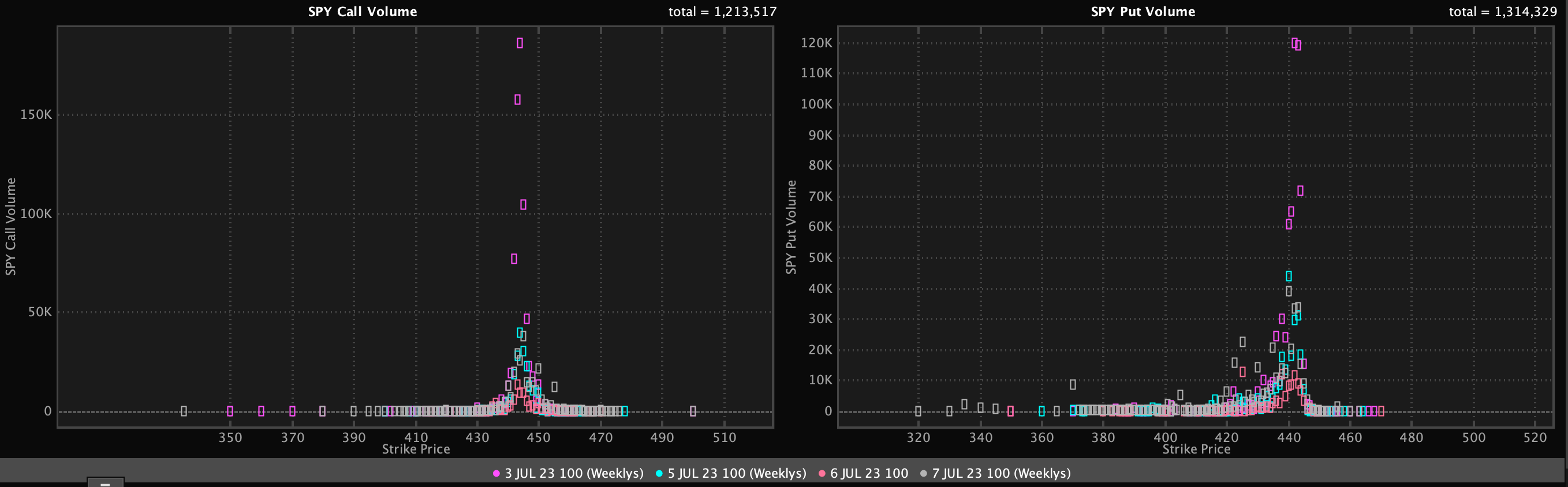Toggle the 3 JUL 23 100 (Weeklys) series
Image resolution: width=1568 pixels, height=487 pixels.
pos(573,473)
